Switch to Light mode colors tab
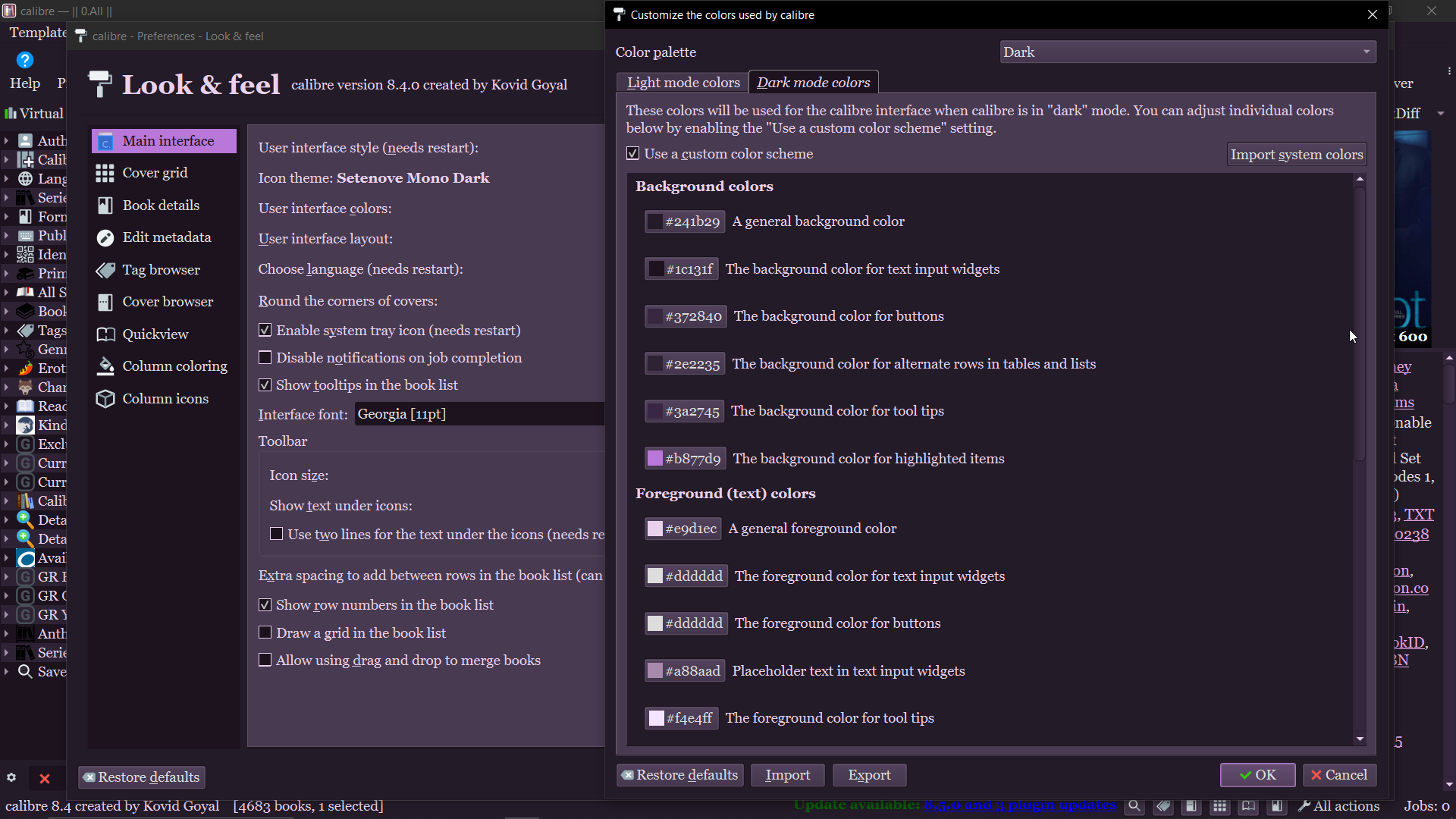The height and width of the screenshot is (819, 1456). (x=682, y=83)
